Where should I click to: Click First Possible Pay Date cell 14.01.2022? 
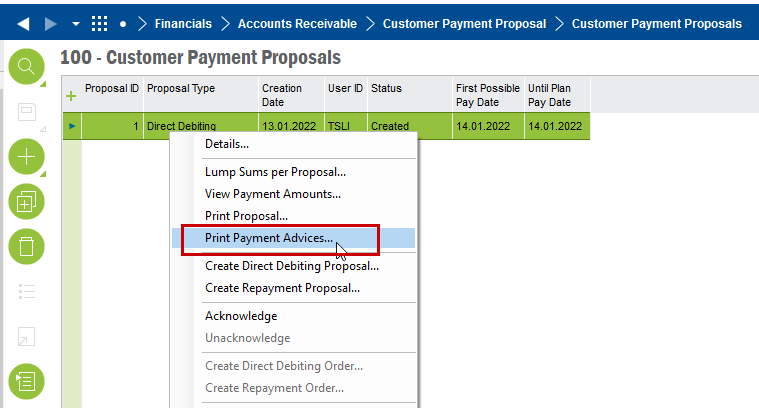pos(488,126)
